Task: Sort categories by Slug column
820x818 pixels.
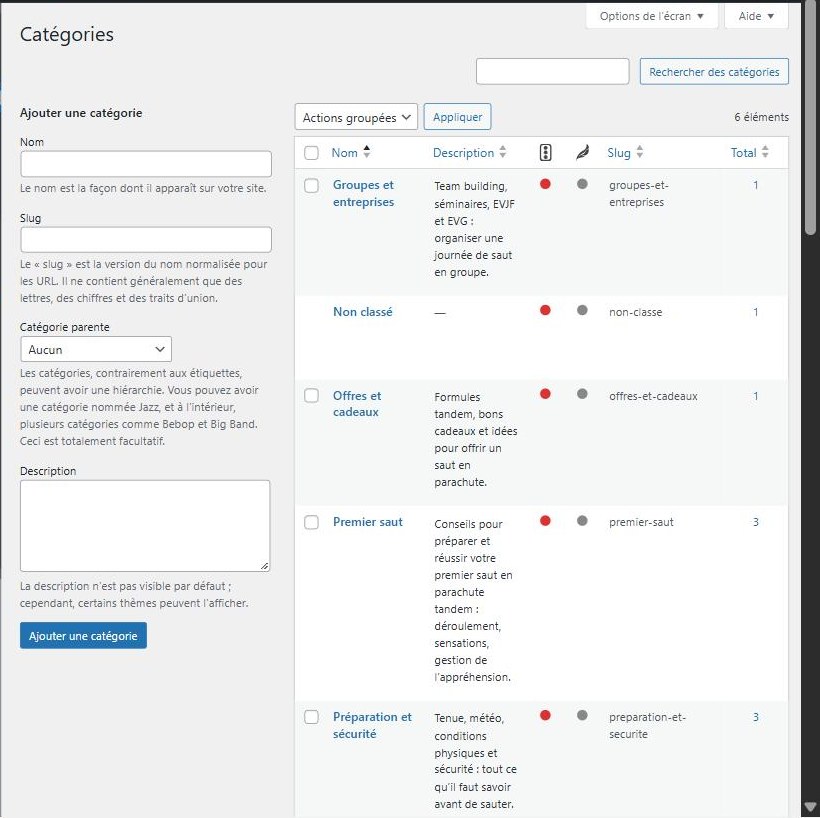Action: tap(619, 153)
